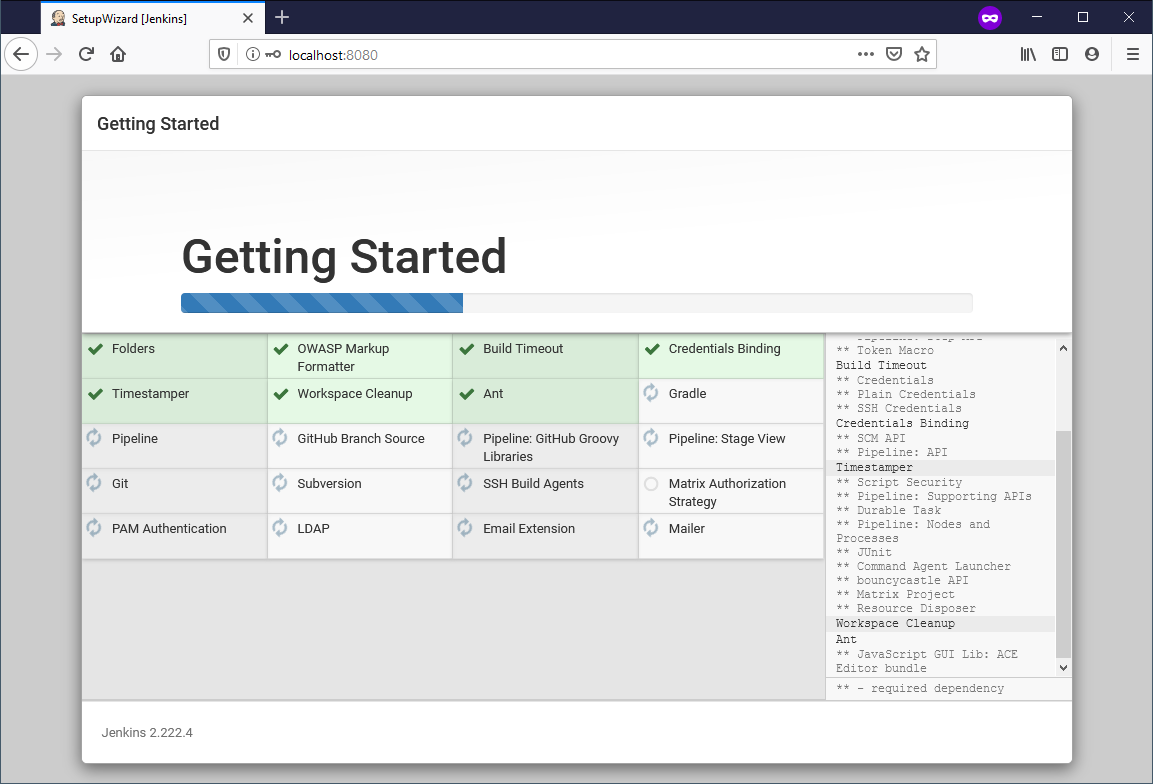Open the page actions three-dot menu
The height and width of the screenshot is (784, 1153).
[866, 54]
